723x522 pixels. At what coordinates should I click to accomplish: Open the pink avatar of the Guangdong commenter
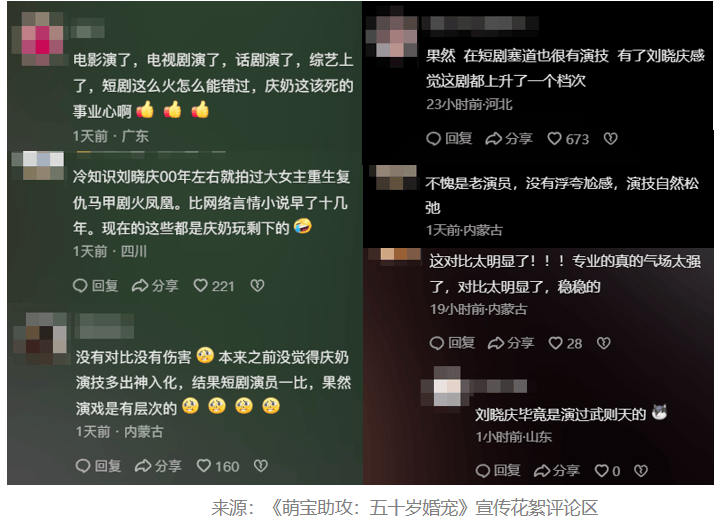[x=42, y=39]
